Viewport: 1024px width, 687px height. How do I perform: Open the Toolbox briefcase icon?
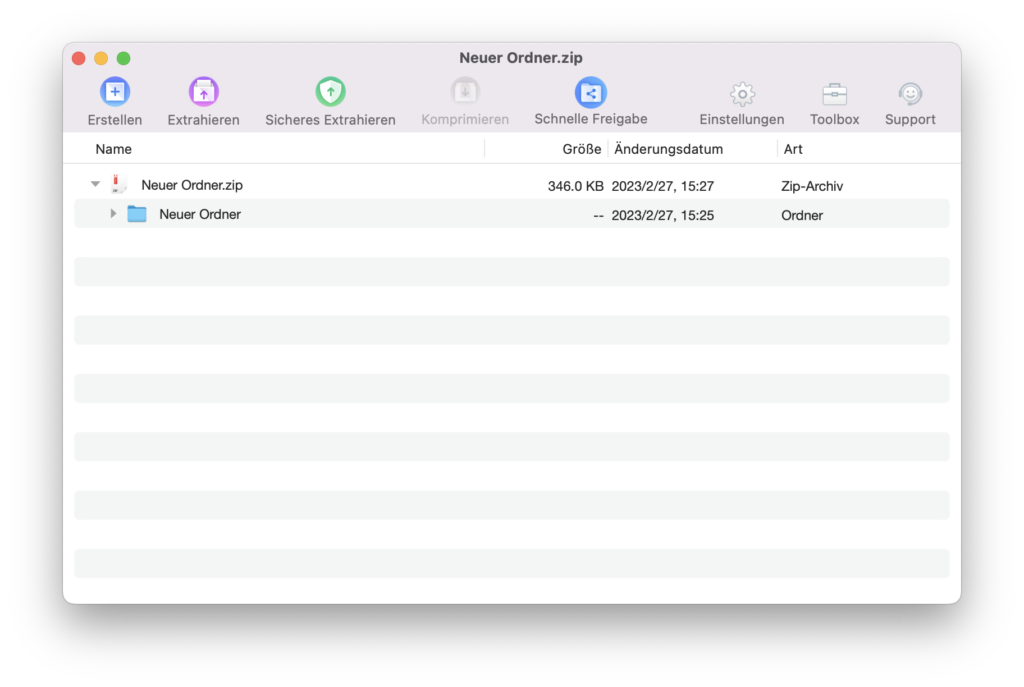[834, 95]
